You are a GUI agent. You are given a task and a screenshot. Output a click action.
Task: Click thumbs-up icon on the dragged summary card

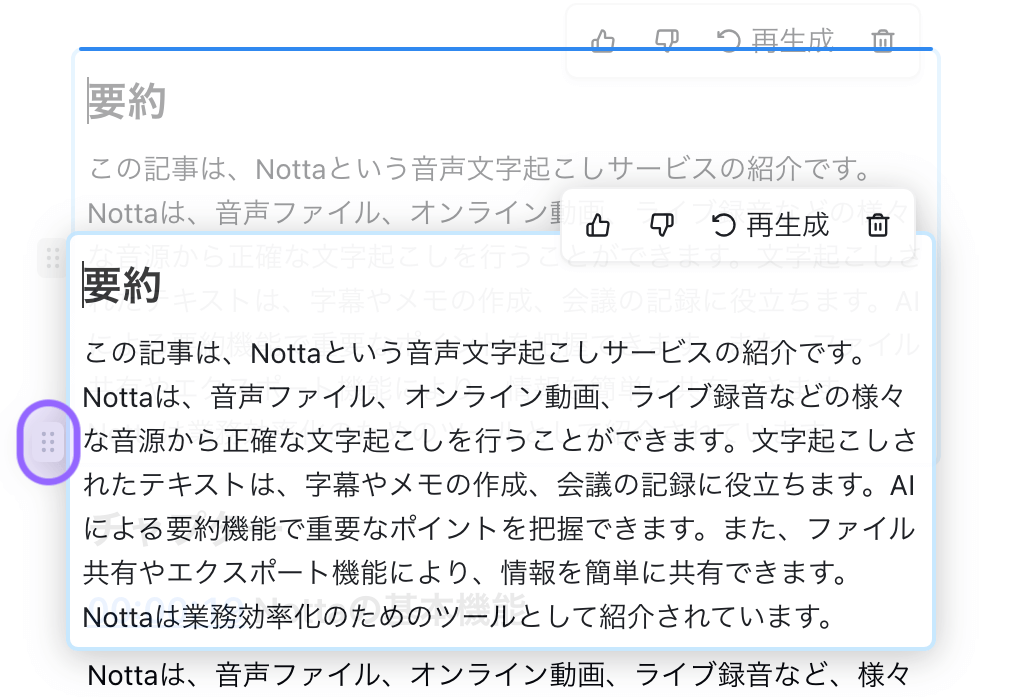click(598, 226)
